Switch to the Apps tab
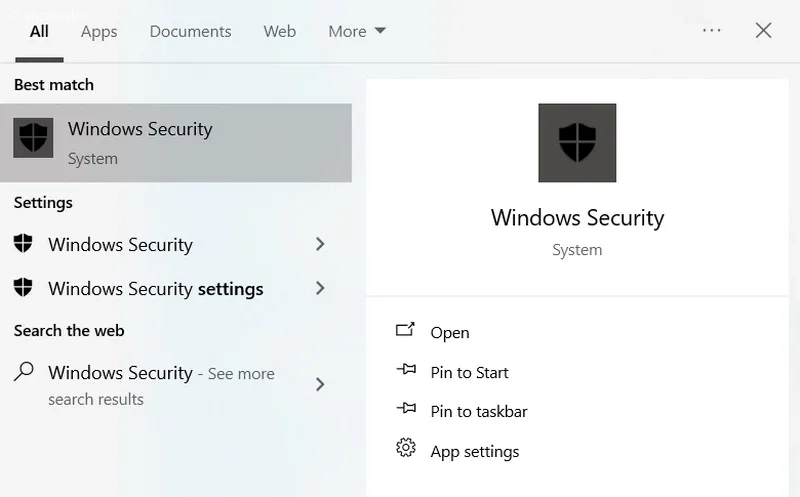Screen dimensions: 800x497 (99, 31)
